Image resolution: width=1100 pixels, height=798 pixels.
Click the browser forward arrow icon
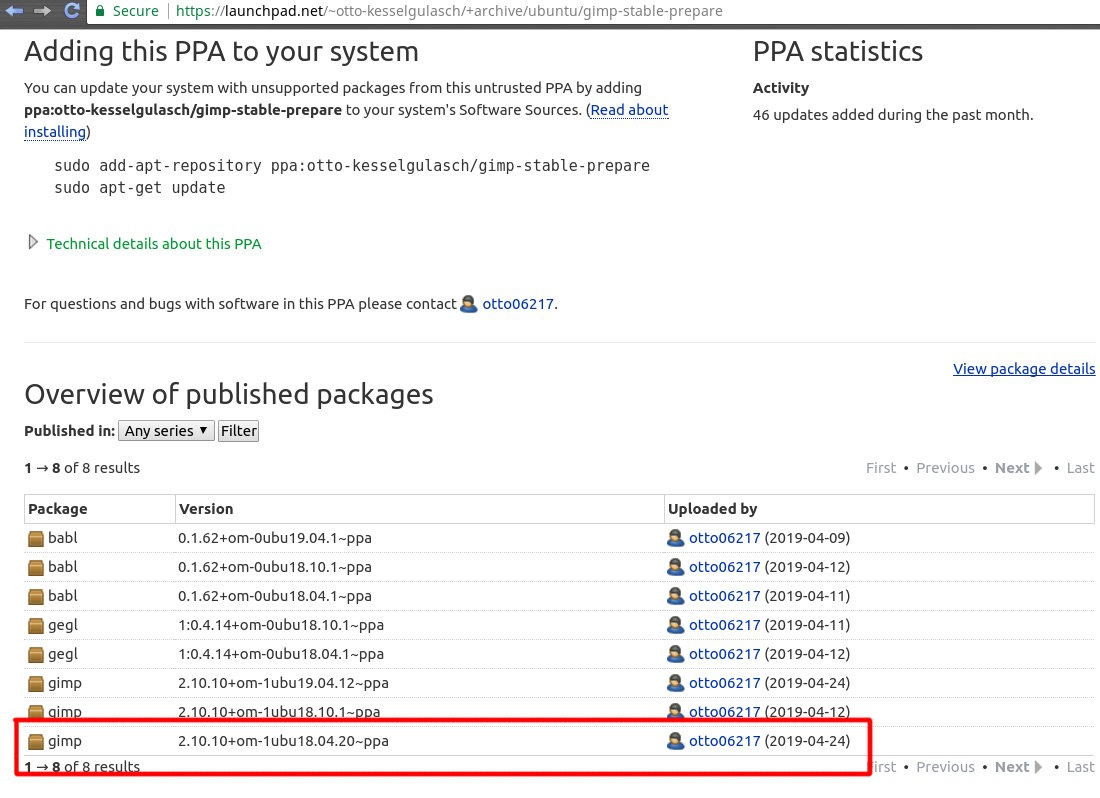pyautogui.click(x=43, y=11)
